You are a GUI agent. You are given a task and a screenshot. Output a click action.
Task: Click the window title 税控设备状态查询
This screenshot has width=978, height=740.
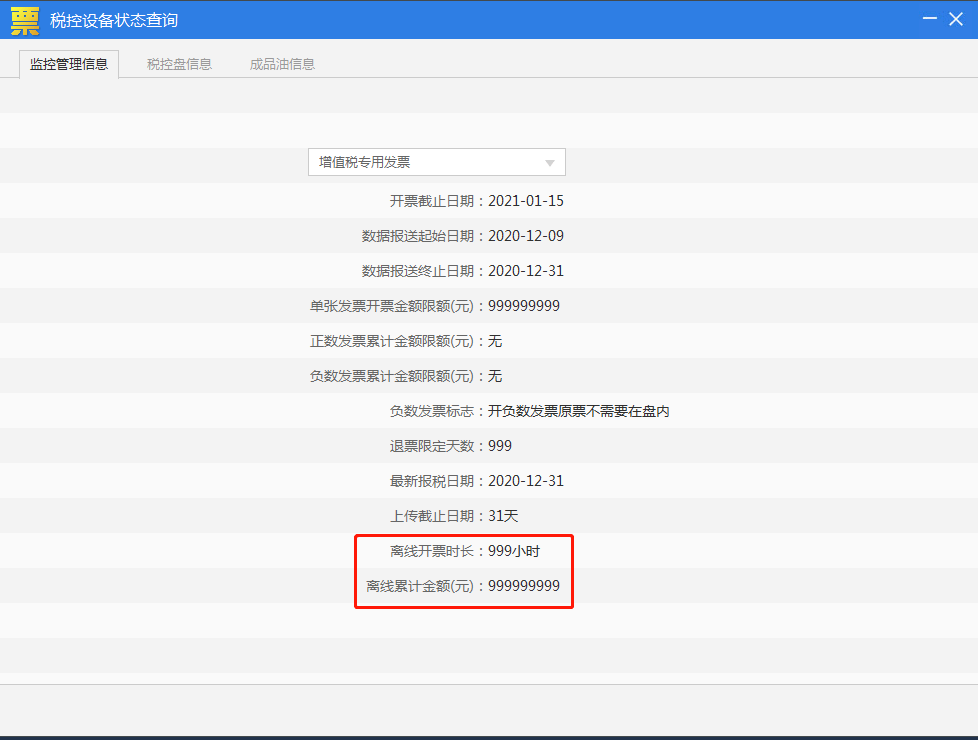pyautogui.click(x=114, y=21)
